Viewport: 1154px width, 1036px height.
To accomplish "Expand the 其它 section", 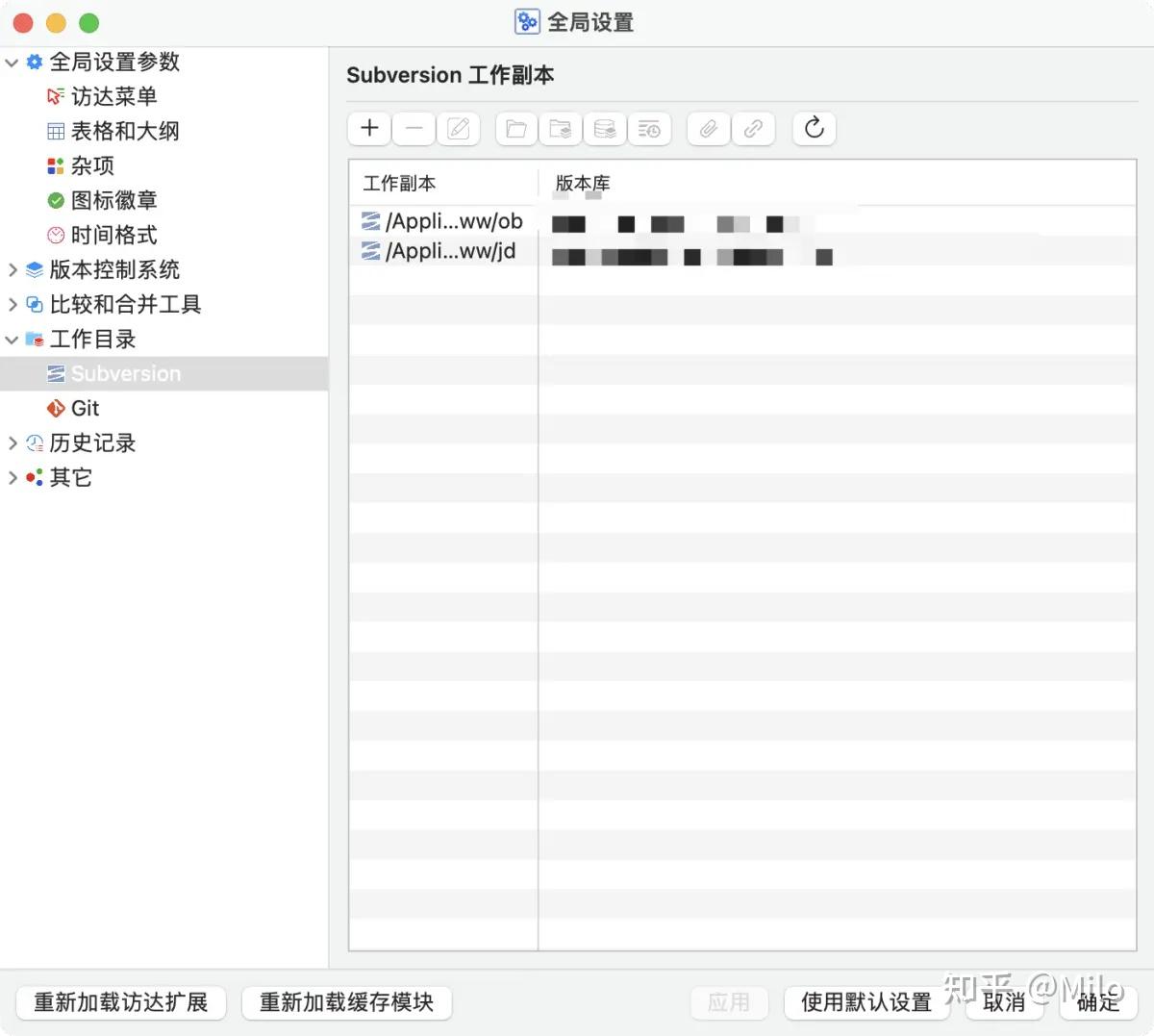I will [13, 477].
